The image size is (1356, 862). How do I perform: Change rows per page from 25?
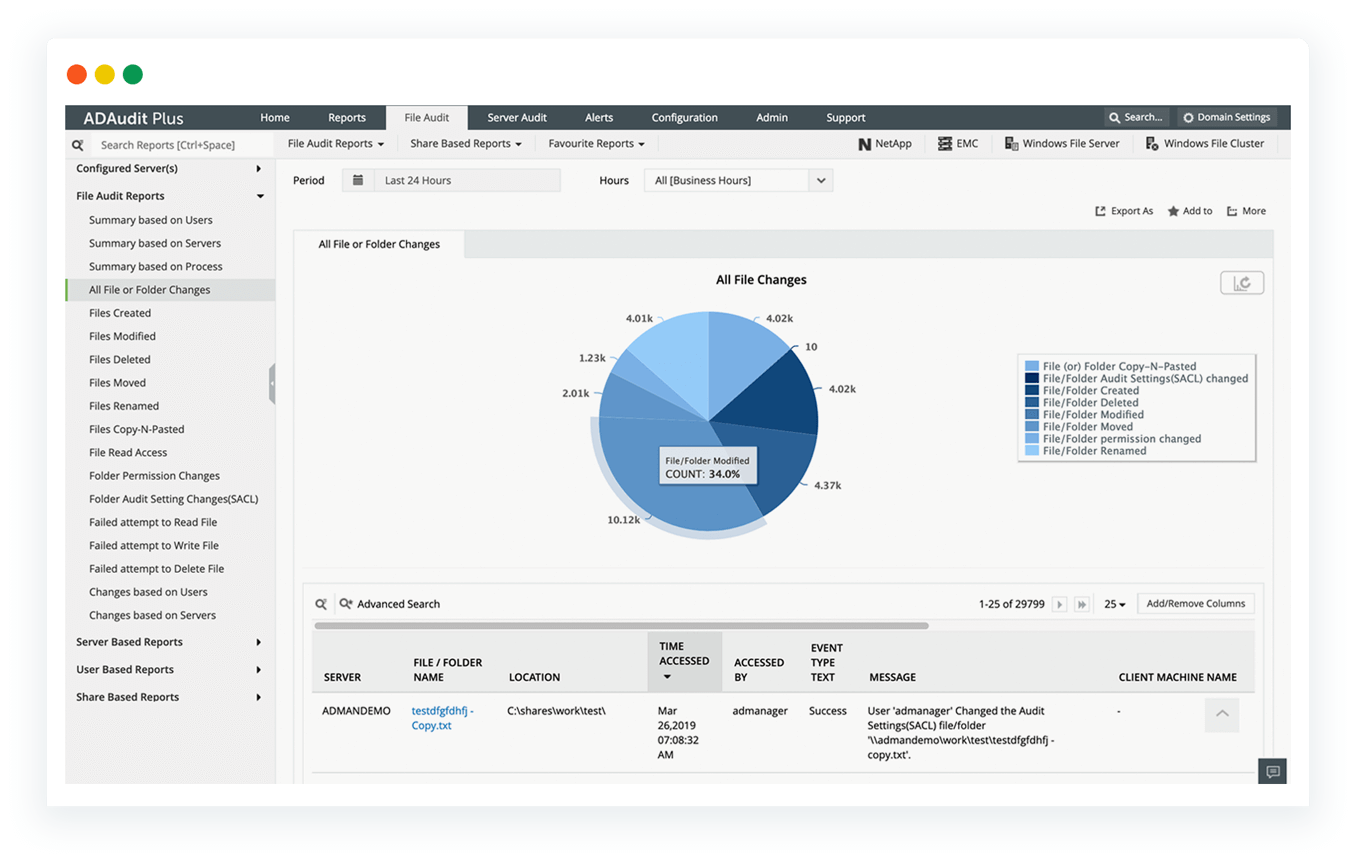coord(1115,604)
